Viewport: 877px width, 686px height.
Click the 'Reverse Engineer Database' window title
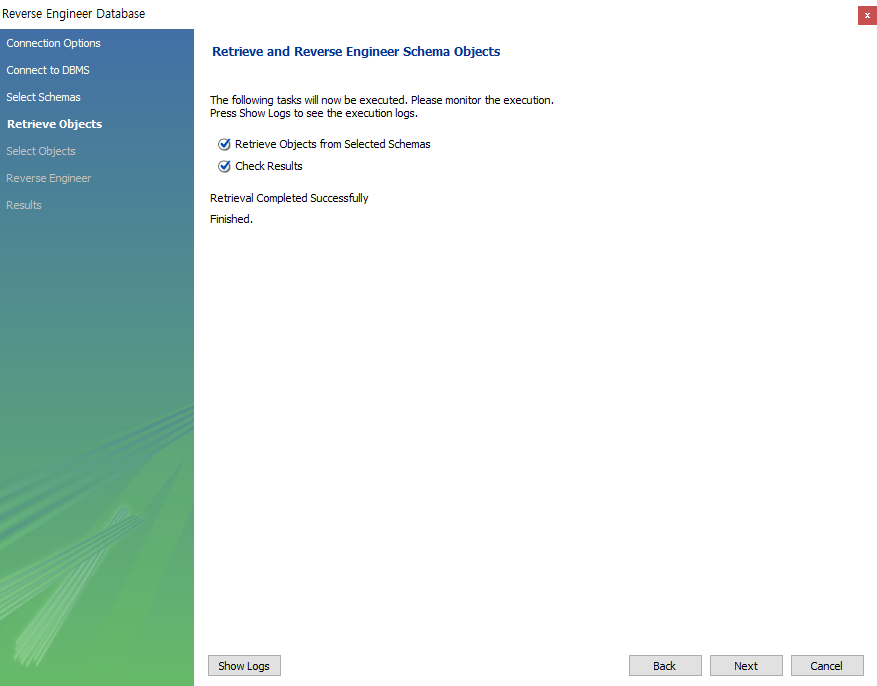(74, 13)
